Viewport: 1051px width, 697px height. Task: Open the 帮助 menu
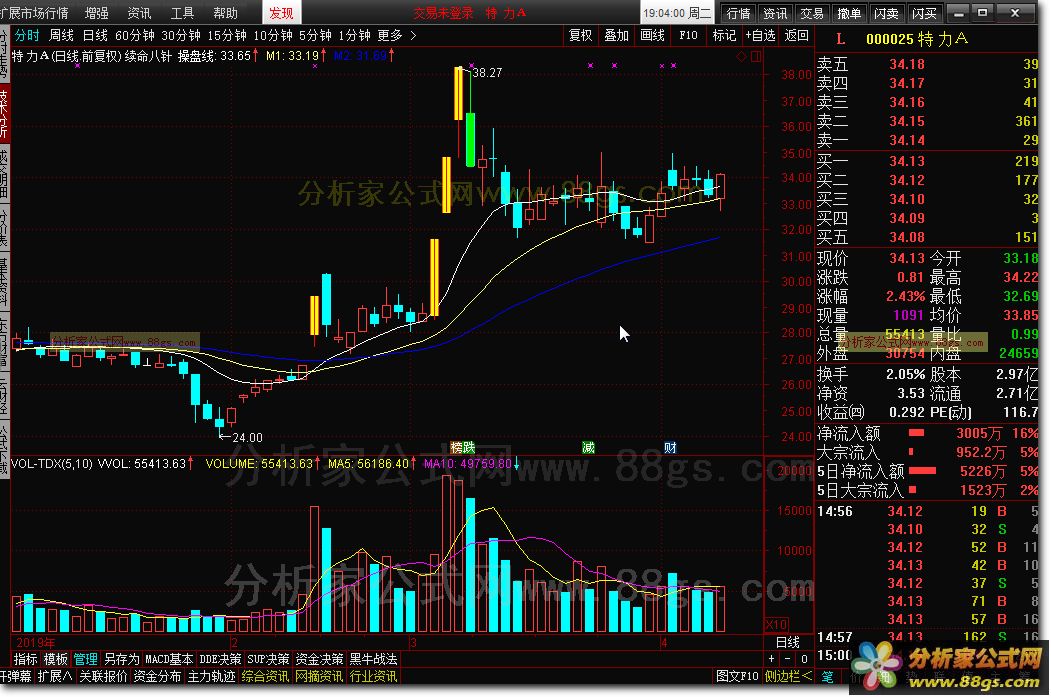(225, 13)
